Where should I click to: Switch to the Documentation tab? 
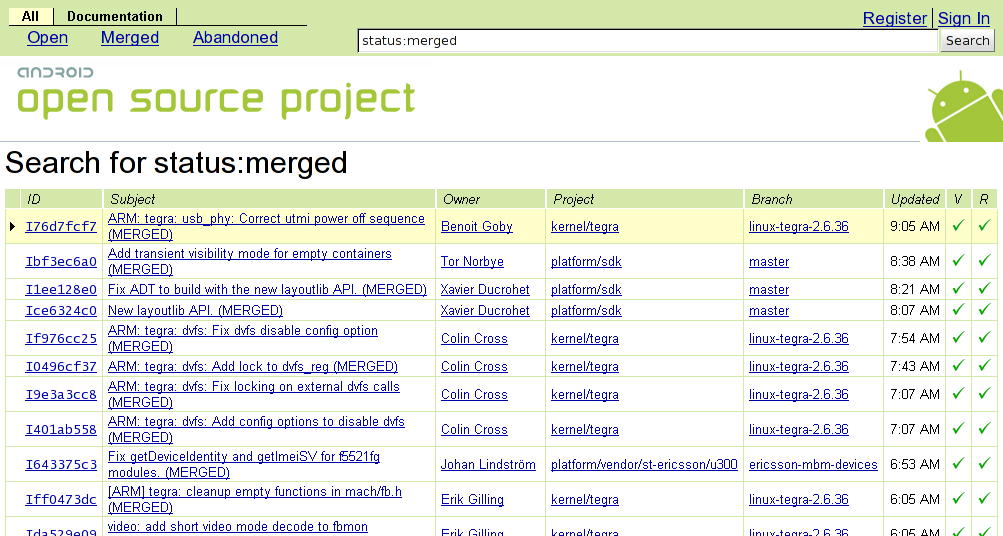click(115, 17)
